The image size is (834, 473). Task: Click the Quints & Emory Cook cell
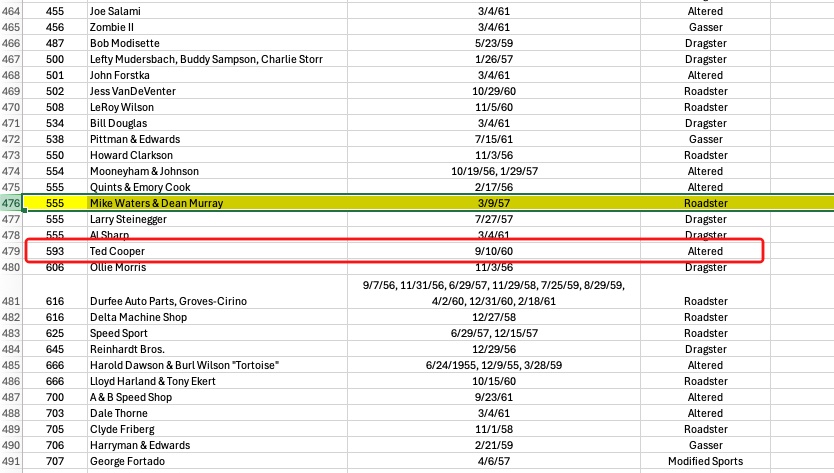pos(217,187)
